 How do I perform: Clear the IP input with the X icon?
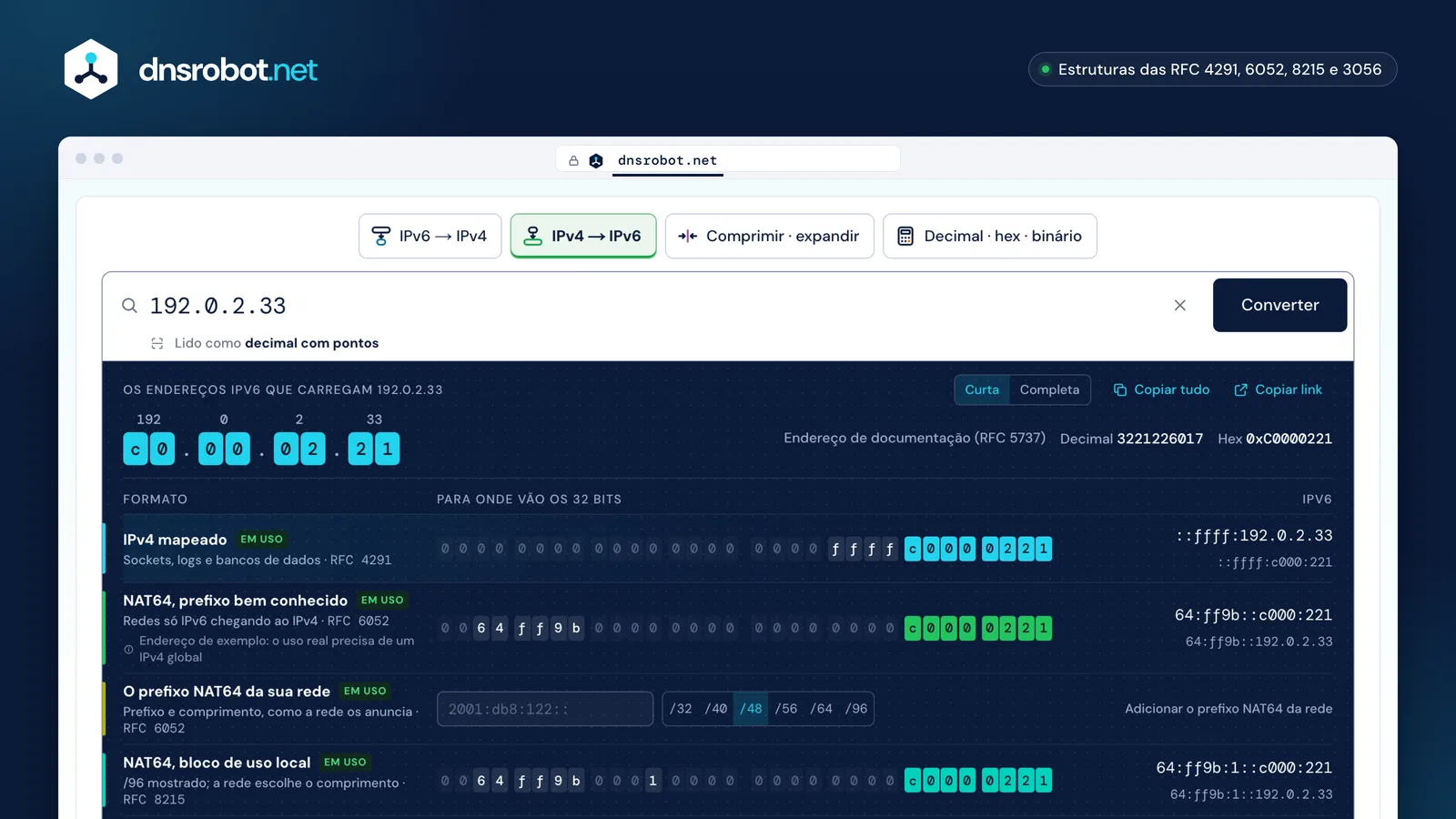point(1180,306)
